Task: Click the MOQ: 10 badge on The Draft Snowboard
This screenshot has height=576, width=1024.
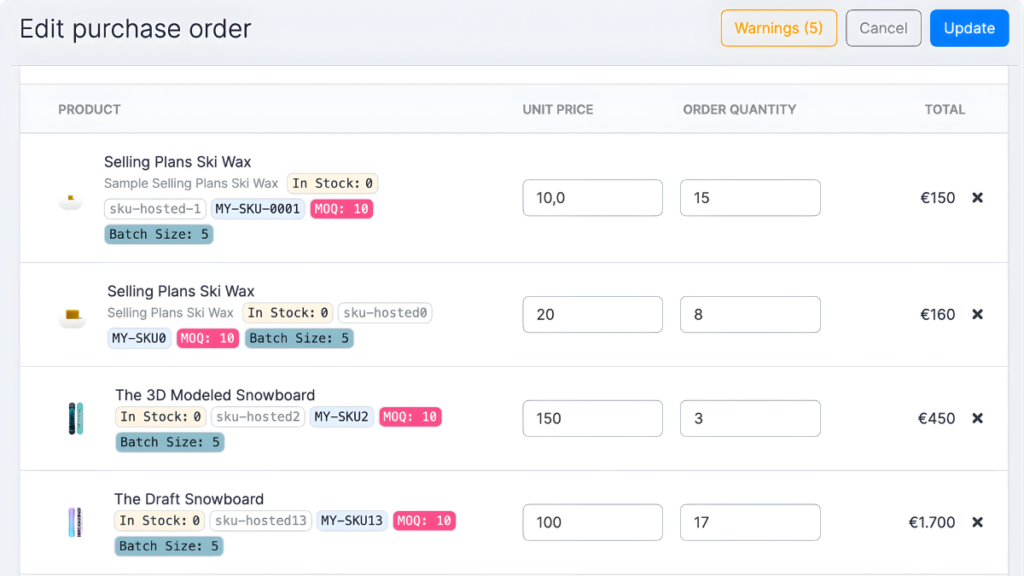Action: click(424, 521)
